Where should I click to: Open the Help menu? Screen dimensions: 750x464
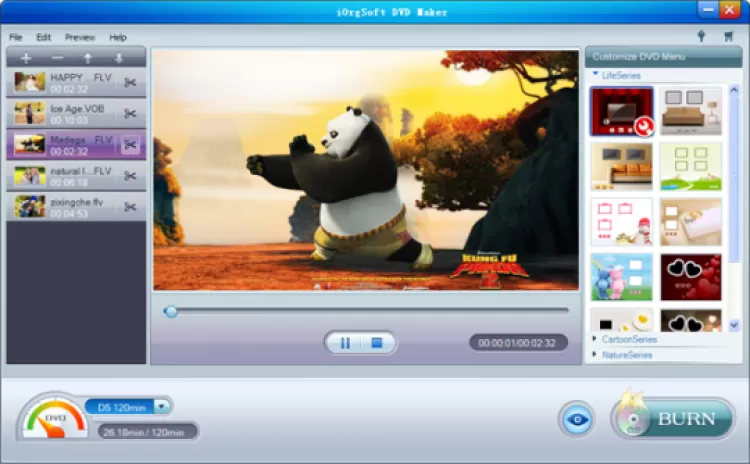(118, 37)
